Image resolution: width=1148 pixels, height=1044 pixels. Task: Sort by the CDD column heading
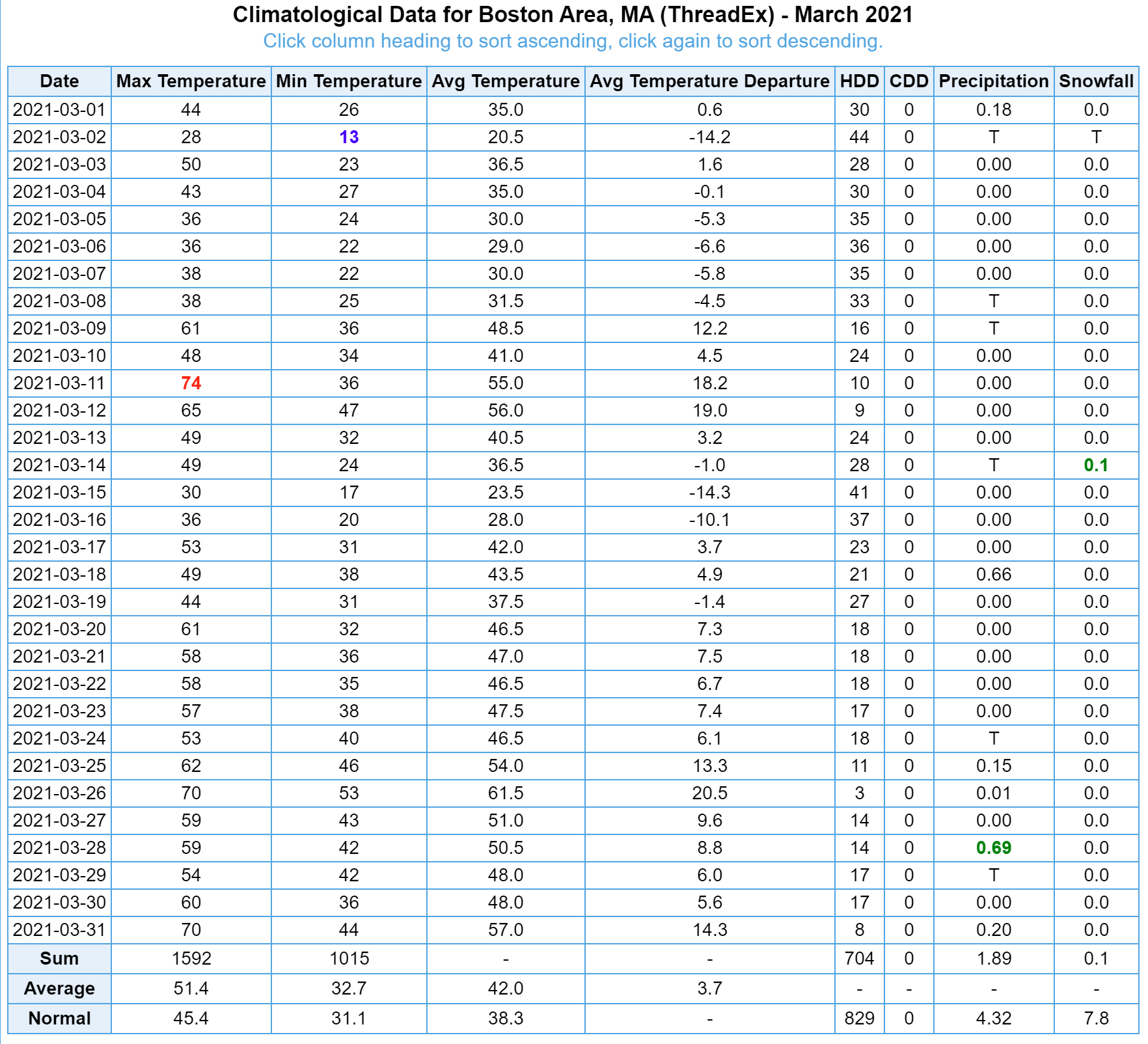(909, 81)
